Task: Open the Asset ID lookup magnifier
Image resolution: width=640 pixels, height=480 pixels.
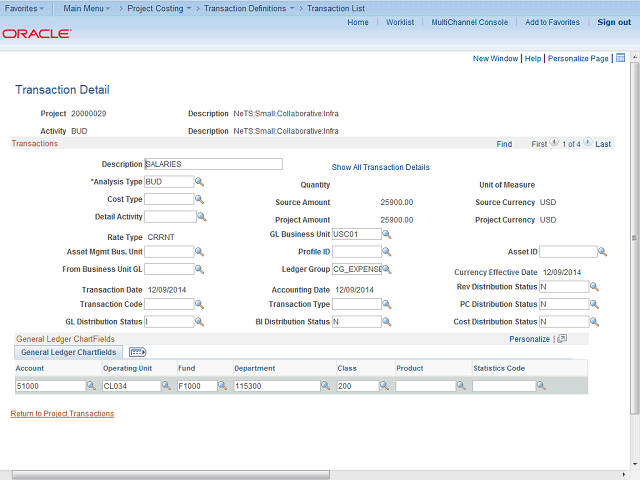Action: pyautogui.click(x=604, y=252)
